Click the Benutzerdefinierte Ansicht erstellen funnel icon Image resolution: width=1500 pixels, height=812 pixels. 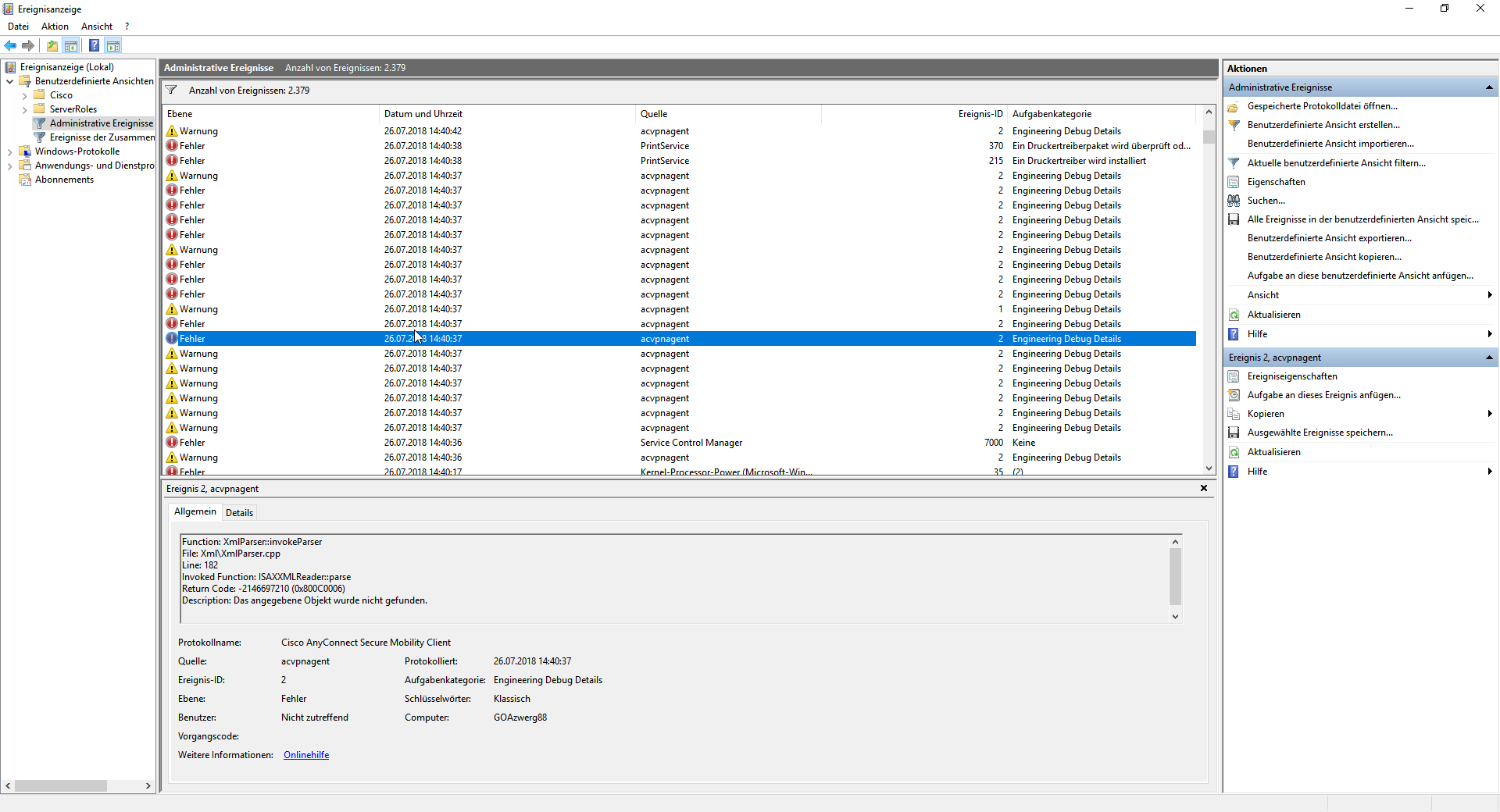1234,125
